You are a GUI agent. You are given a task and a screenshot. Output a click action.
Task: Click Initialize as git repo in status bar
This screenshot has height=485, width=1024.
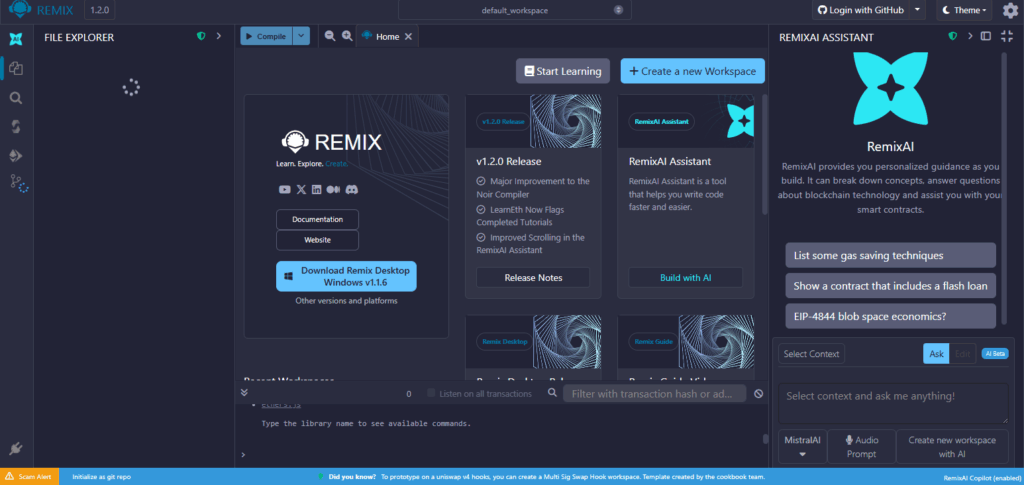[x=100, y=477]
